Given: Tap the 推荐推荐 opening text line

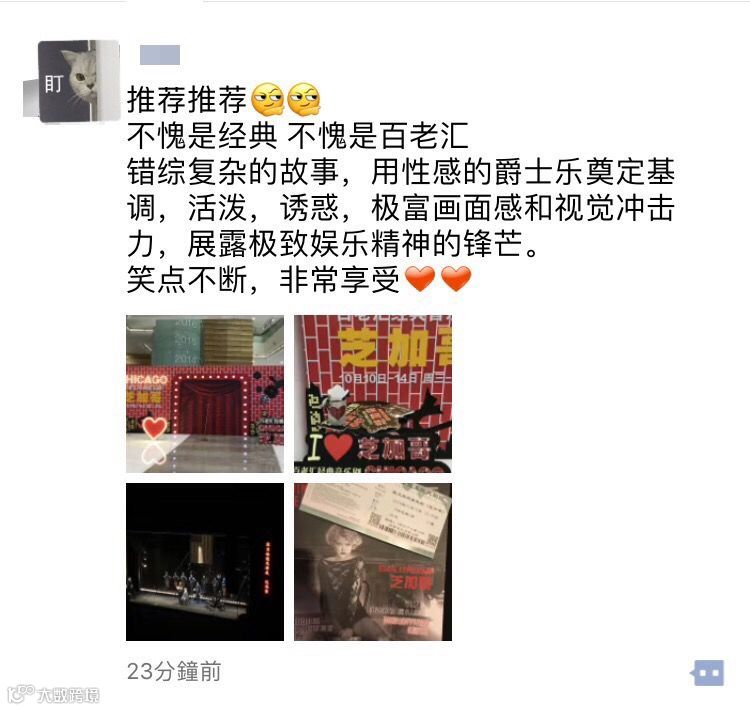Looking at the screenshot, I should 187,100.
